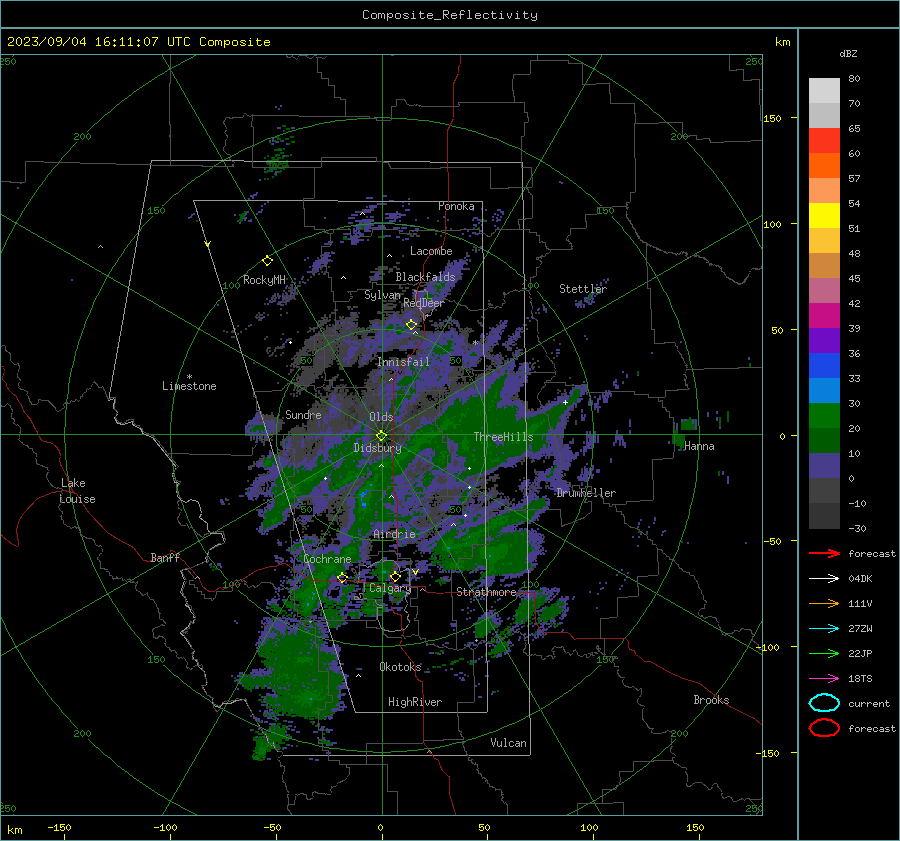Screen dimensions: 900x841
Task: Click the red forecast arrow in legend
Action: (x=824, y=553)
